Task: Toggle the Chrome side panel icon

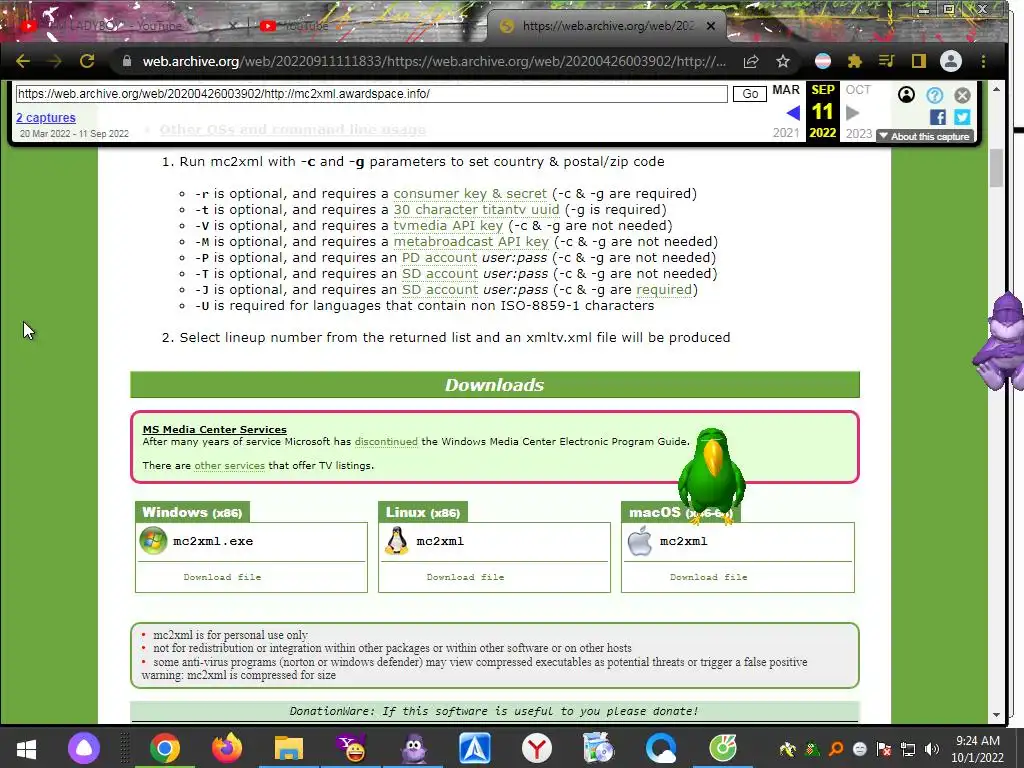Action: click(918, 61)
